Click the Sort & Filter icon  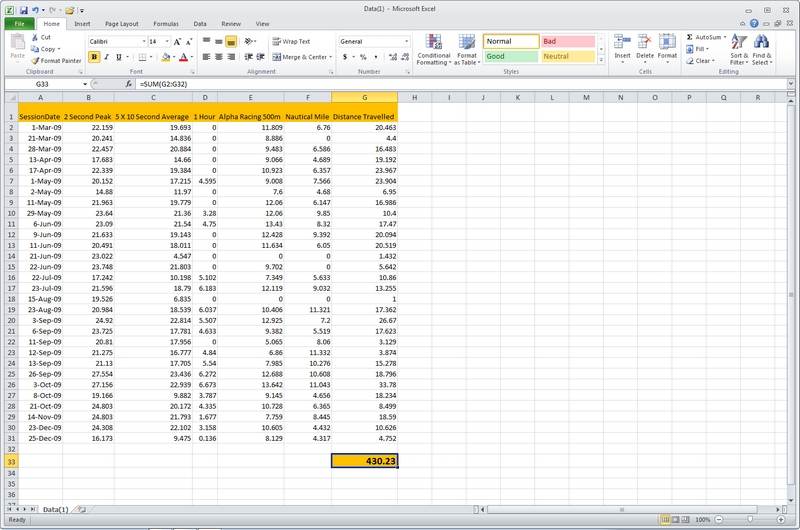tap(738, 48)
